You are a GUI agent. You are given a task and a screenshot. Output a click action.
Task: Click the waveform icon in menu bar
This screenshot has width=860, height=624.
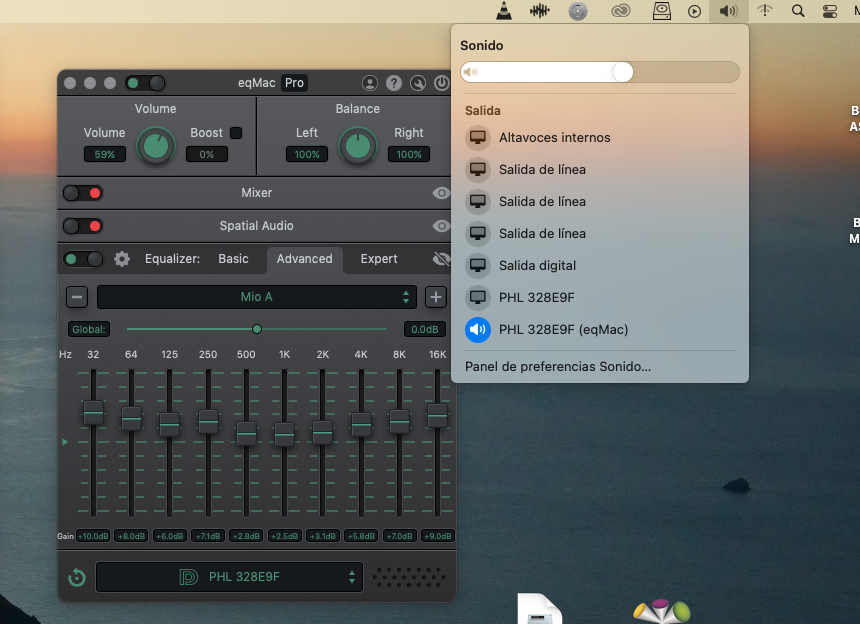pyautogui.click(x=540, y=11)
